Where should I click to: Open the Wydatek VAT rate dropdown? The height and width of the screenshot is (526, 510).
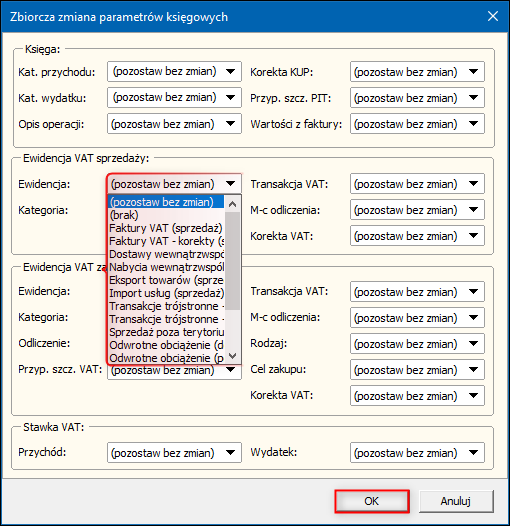pyautogui.click(x=417, y=453)
